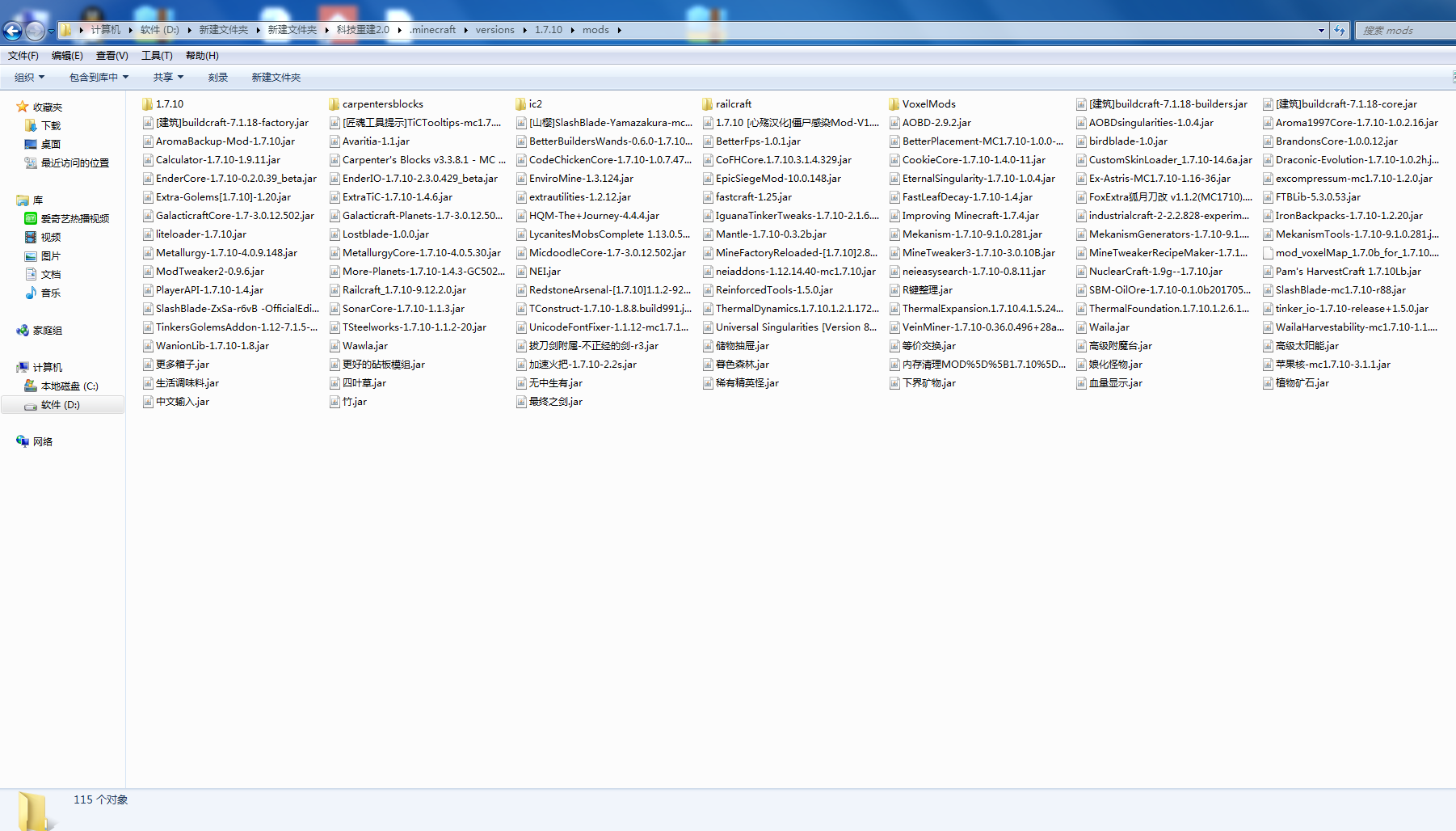Open the 帮助(H) menu
The height and width of the screenshot is (831, 1456).
(x=202, y=56)
